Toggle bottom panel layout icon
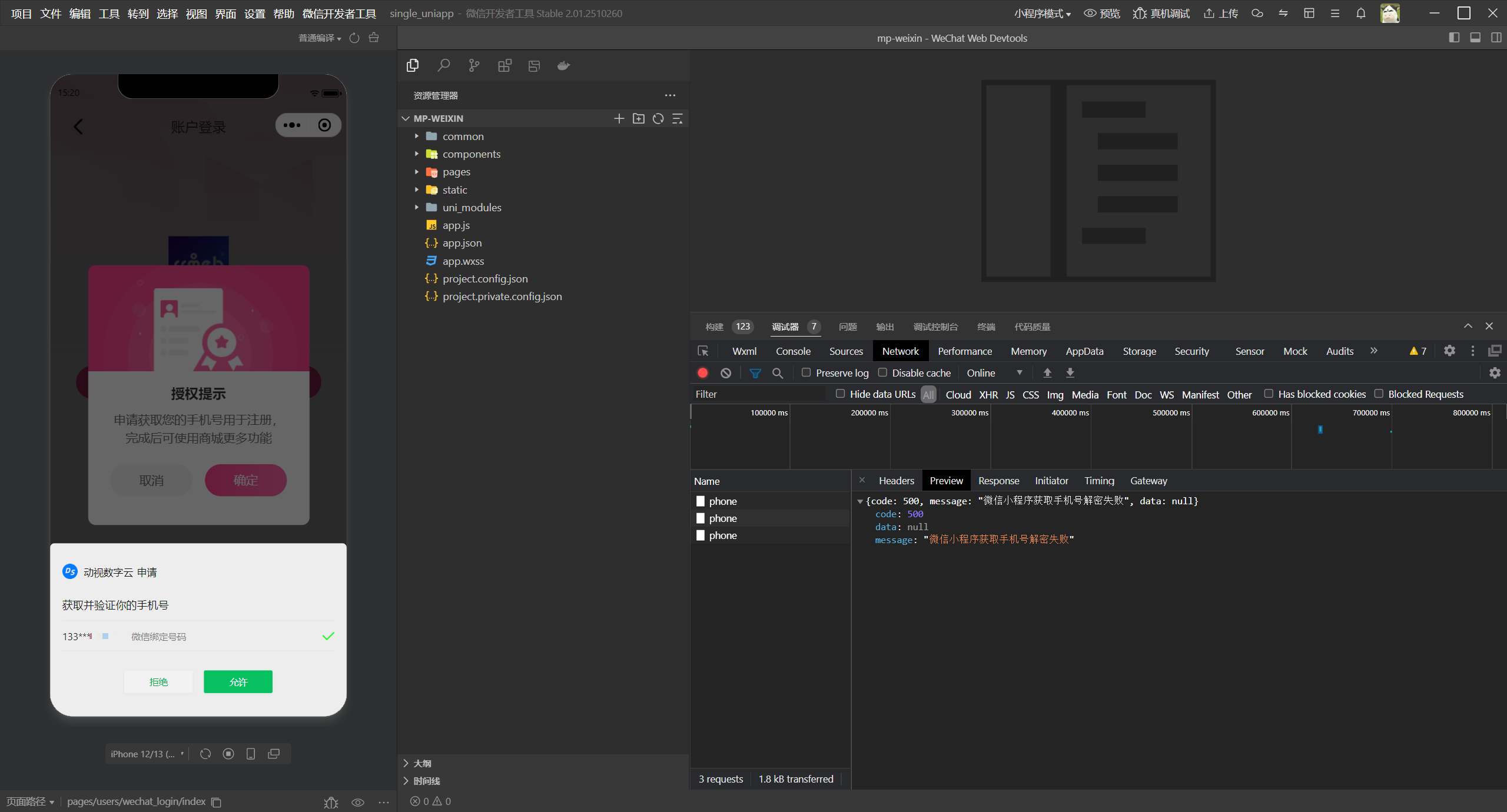This screenshot has width=1507, height=812. point(1475,38)
